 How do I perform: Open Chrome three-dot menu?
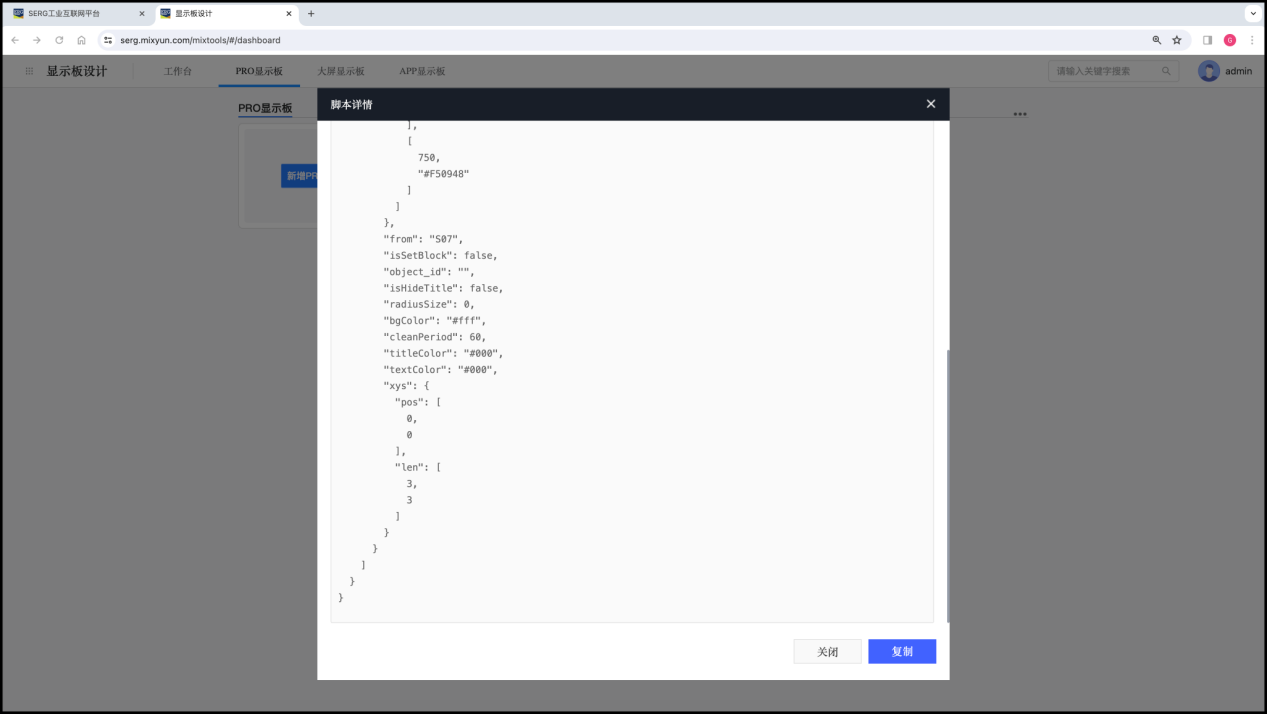(x=1251, y=40)
